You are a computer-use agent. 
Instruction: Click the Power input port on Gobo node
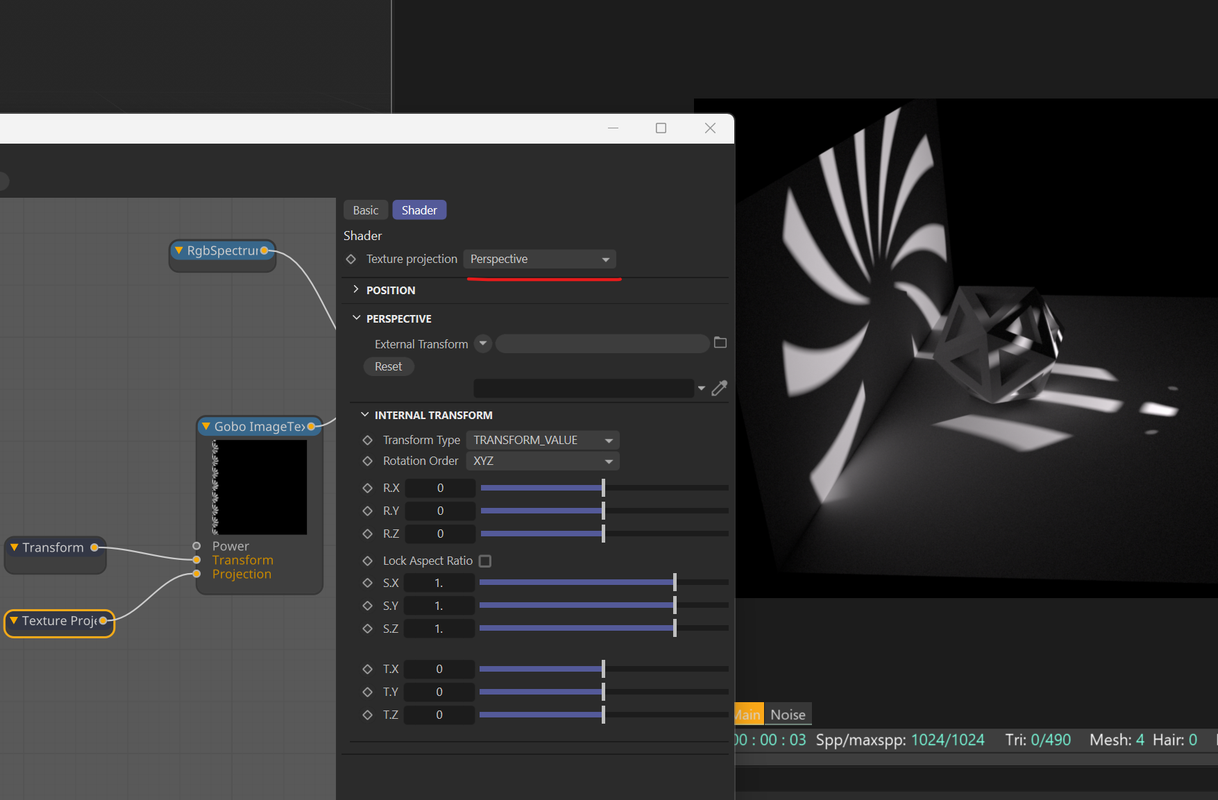[x=197, y=546]
